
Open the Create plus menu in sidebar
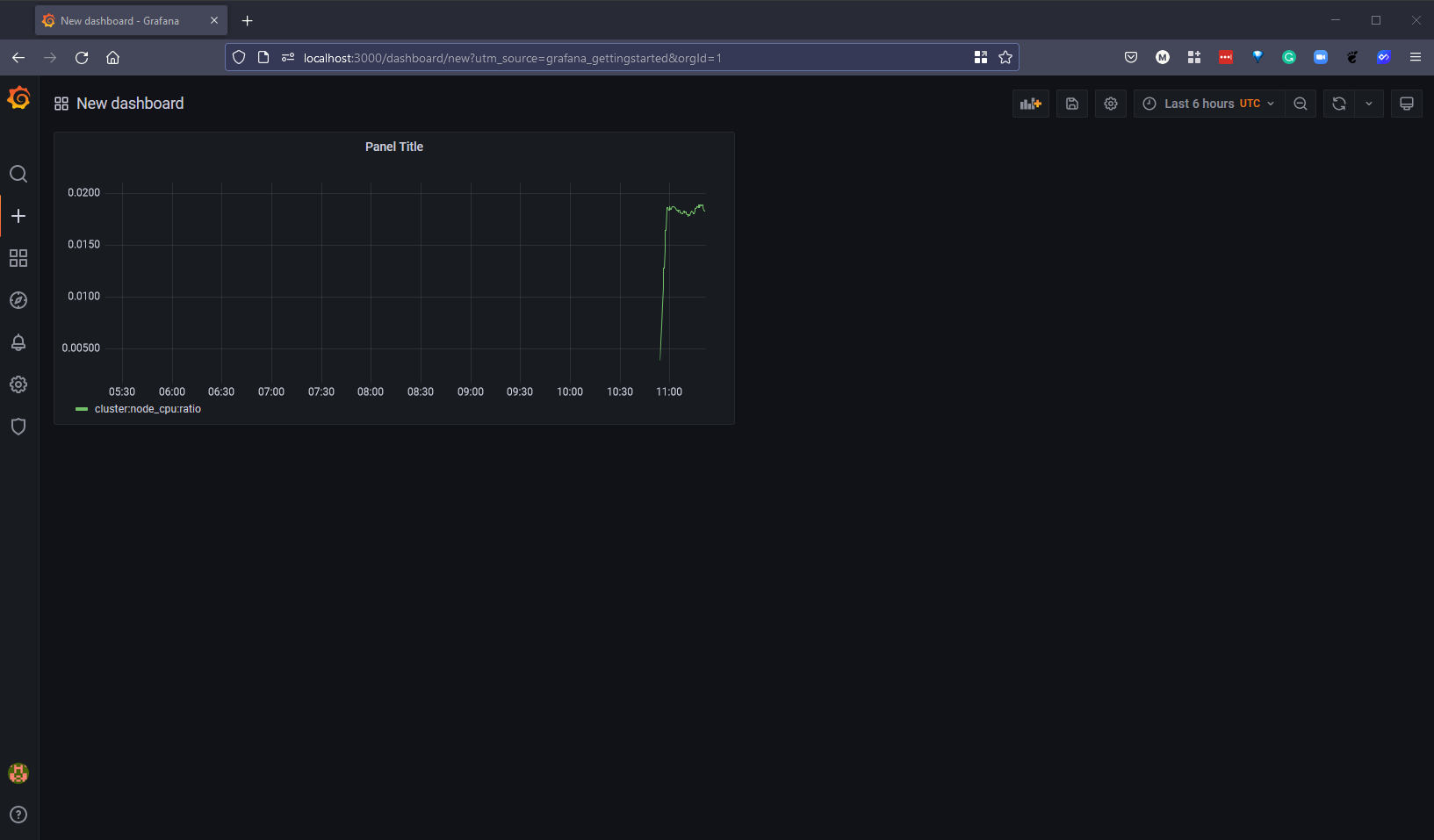click(x=18, y=216)
